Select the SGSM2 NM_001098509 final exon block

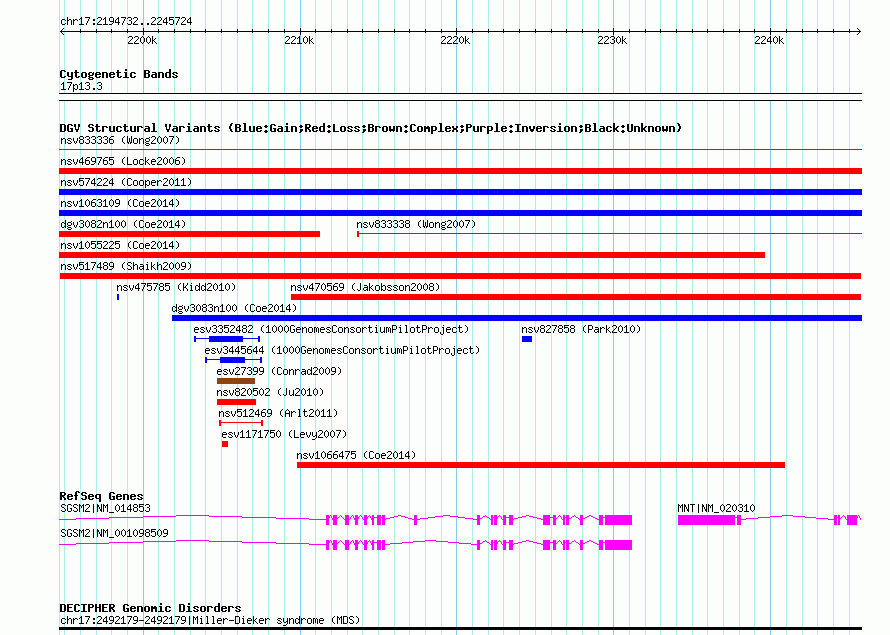(x=618, y=545)
